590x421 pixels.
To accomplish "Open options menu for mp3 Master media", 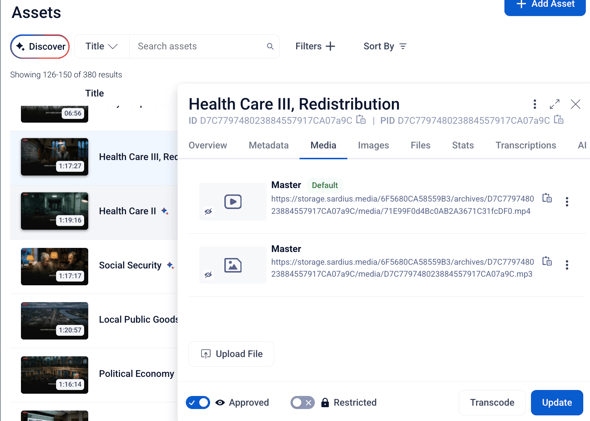I will pyautogui.click(x=567, y=265).
